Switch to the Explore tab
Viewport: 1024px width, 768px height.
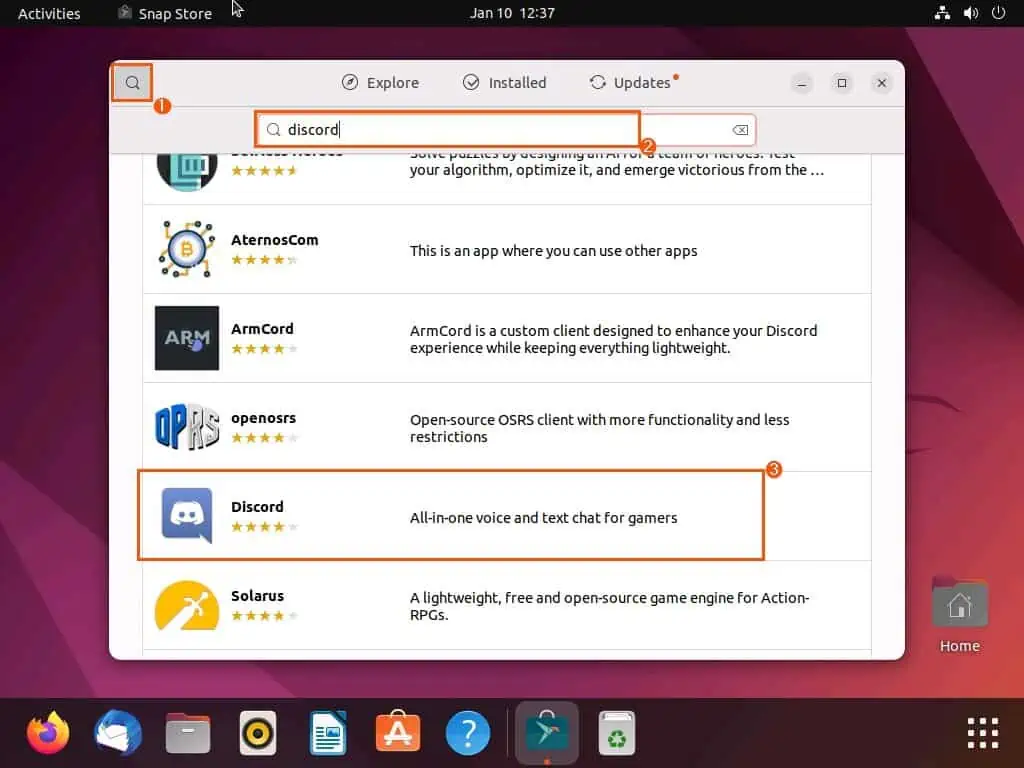(380, 83)
